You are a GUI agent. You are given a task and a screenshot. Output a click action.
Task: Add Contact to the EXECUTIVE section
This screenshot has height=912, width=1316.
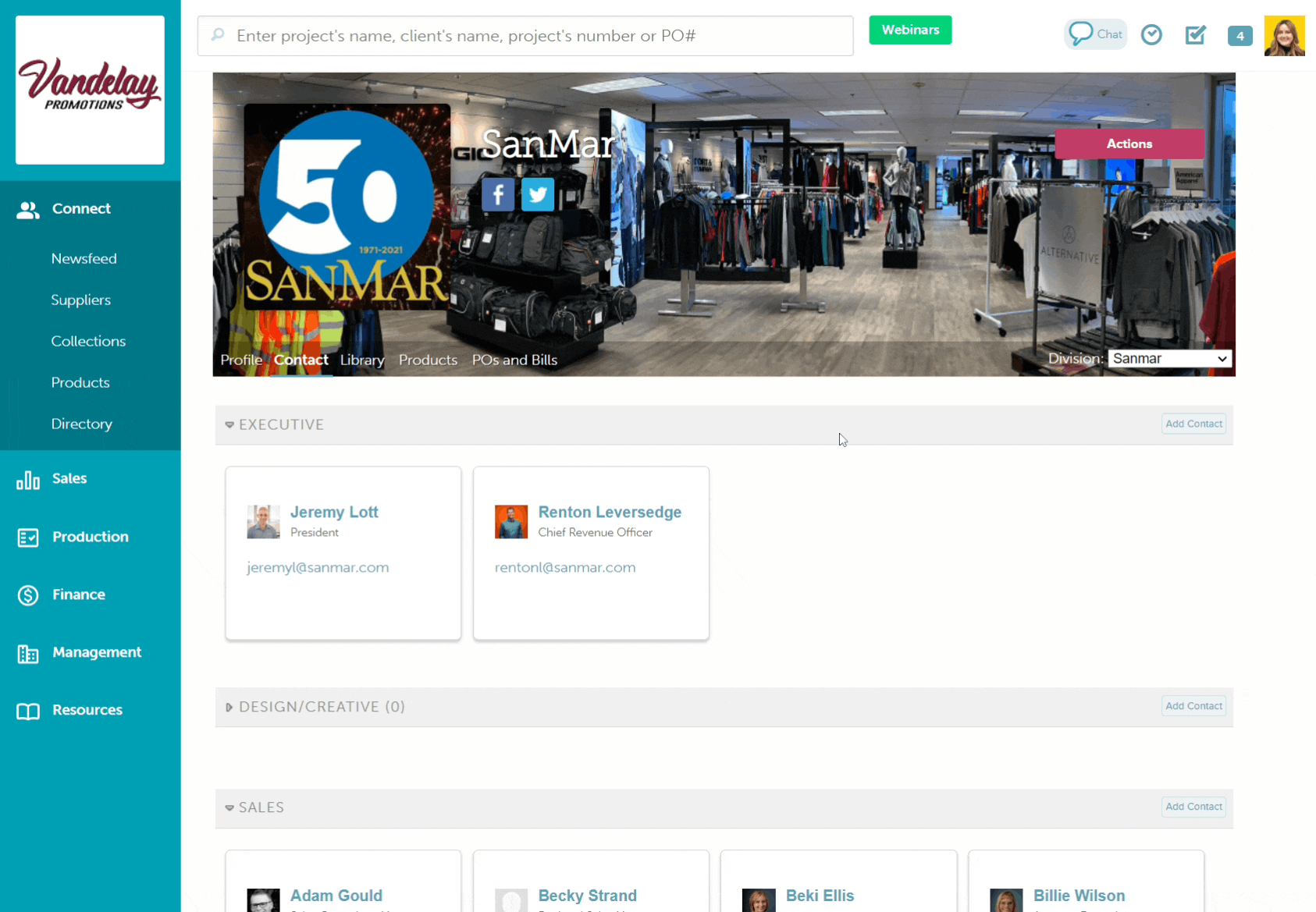click(x=1193, y=424)
